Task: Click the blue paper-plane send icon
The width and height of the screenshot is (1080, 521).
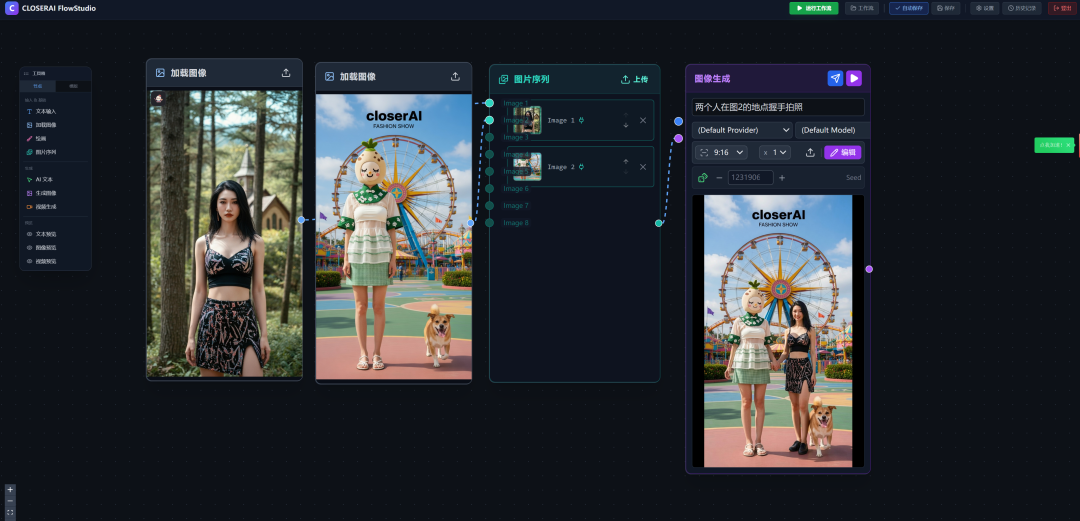Action: coord(835,79)
